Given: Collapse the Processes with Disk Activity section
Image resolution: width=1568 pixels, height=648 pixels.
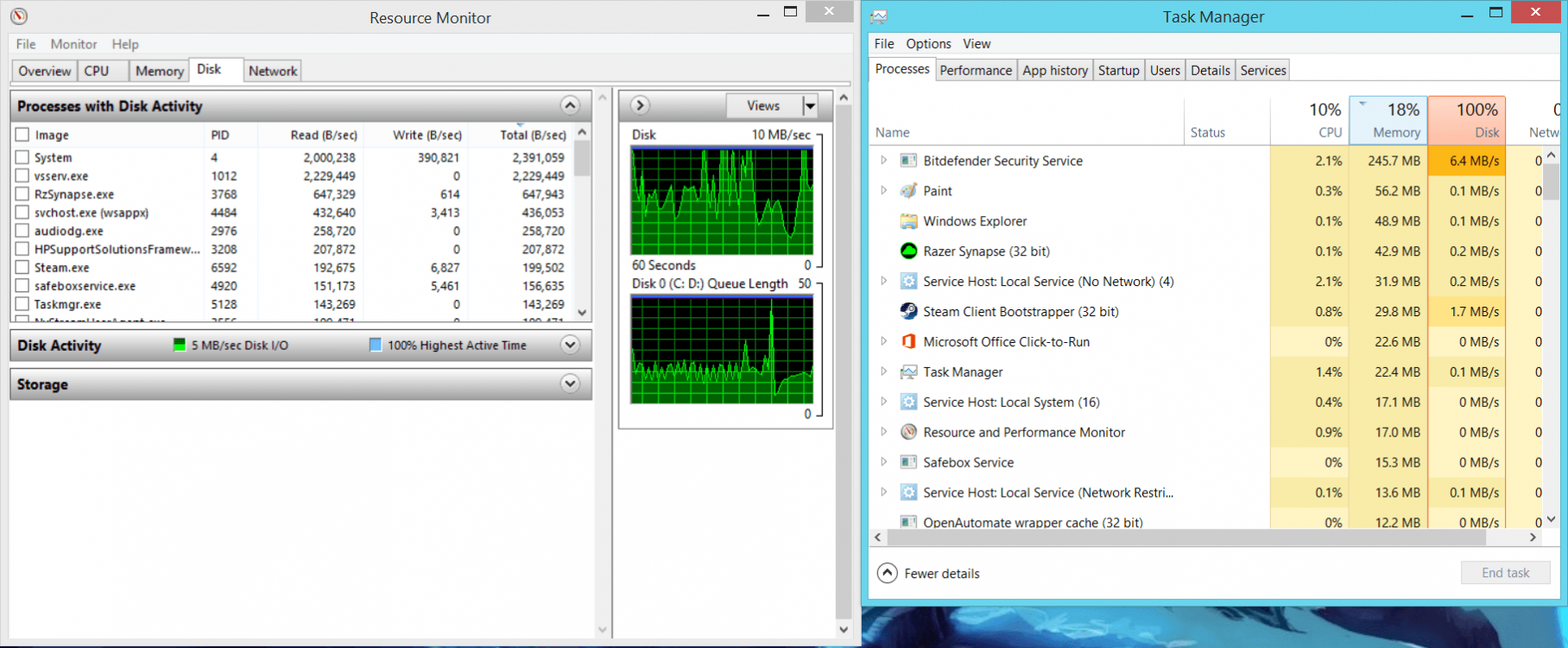Looking at the screenshot, I should [x=570, y=105].
